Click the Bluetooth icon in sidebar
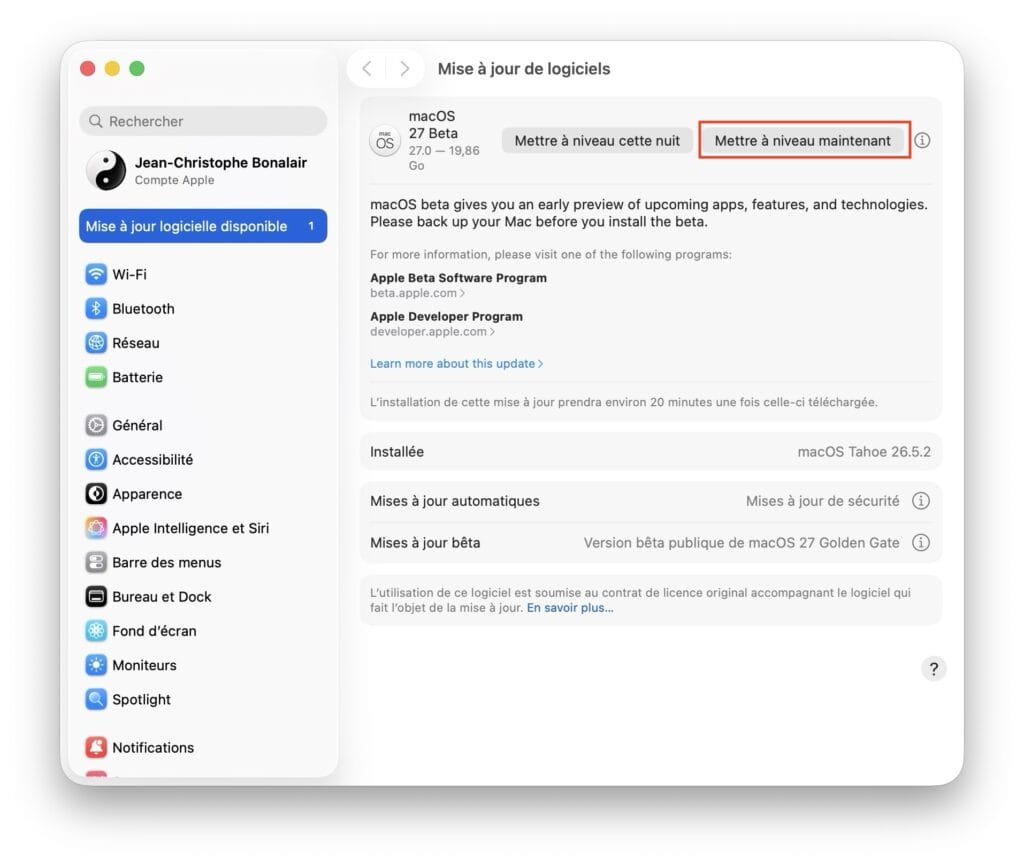Screen dimensions: 1024x865 tap(96, 309)
